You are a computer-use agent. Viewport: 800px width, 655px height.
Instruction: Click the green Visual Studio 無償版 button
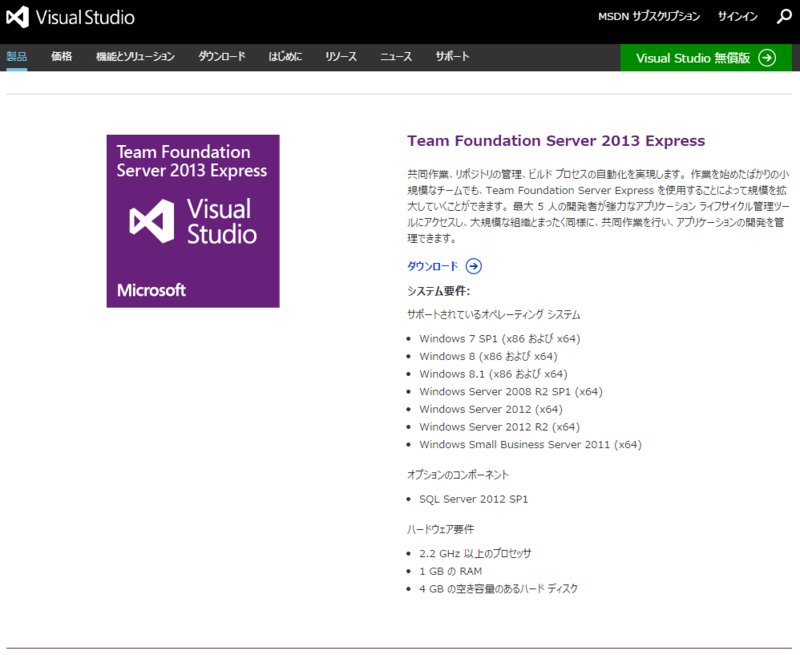[x=707, y=57]
